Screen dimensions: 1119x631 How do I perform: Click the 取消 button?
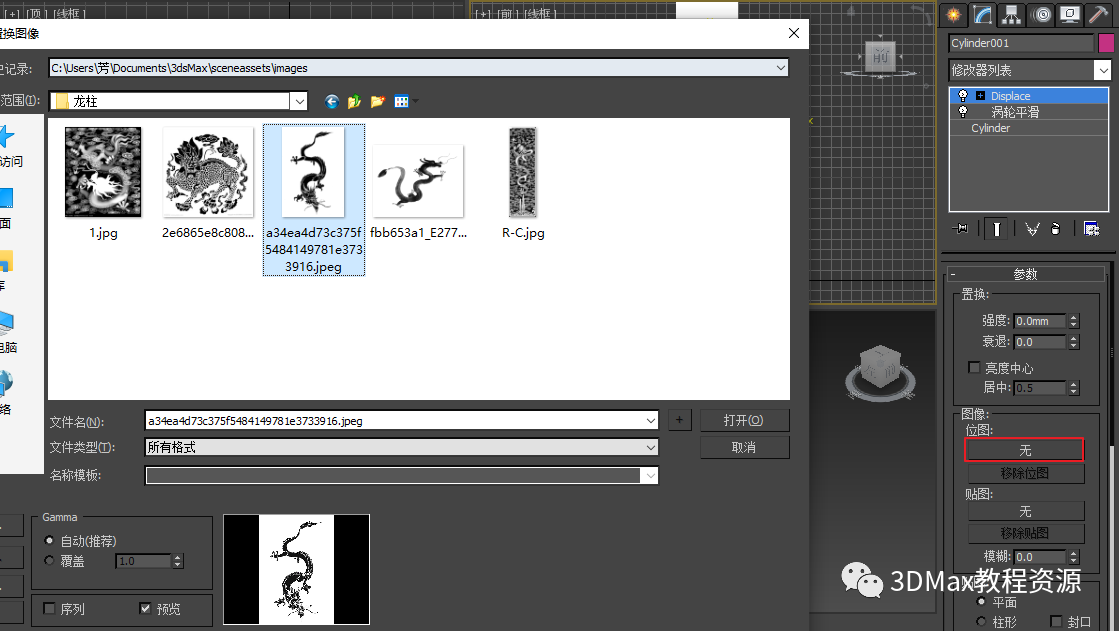coord(744,448)
